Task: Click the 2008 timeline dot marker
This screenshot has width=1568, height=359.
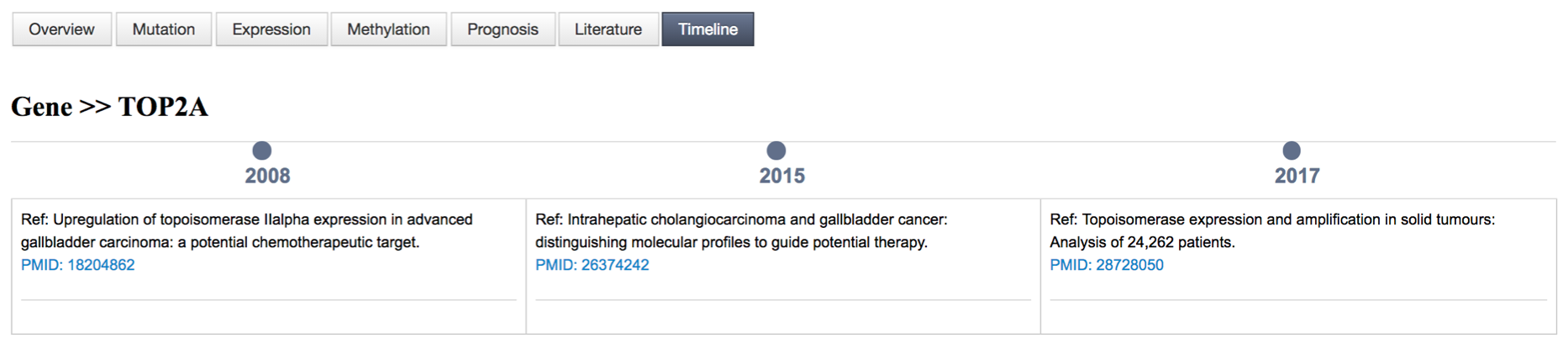Action: coord(262,150)
